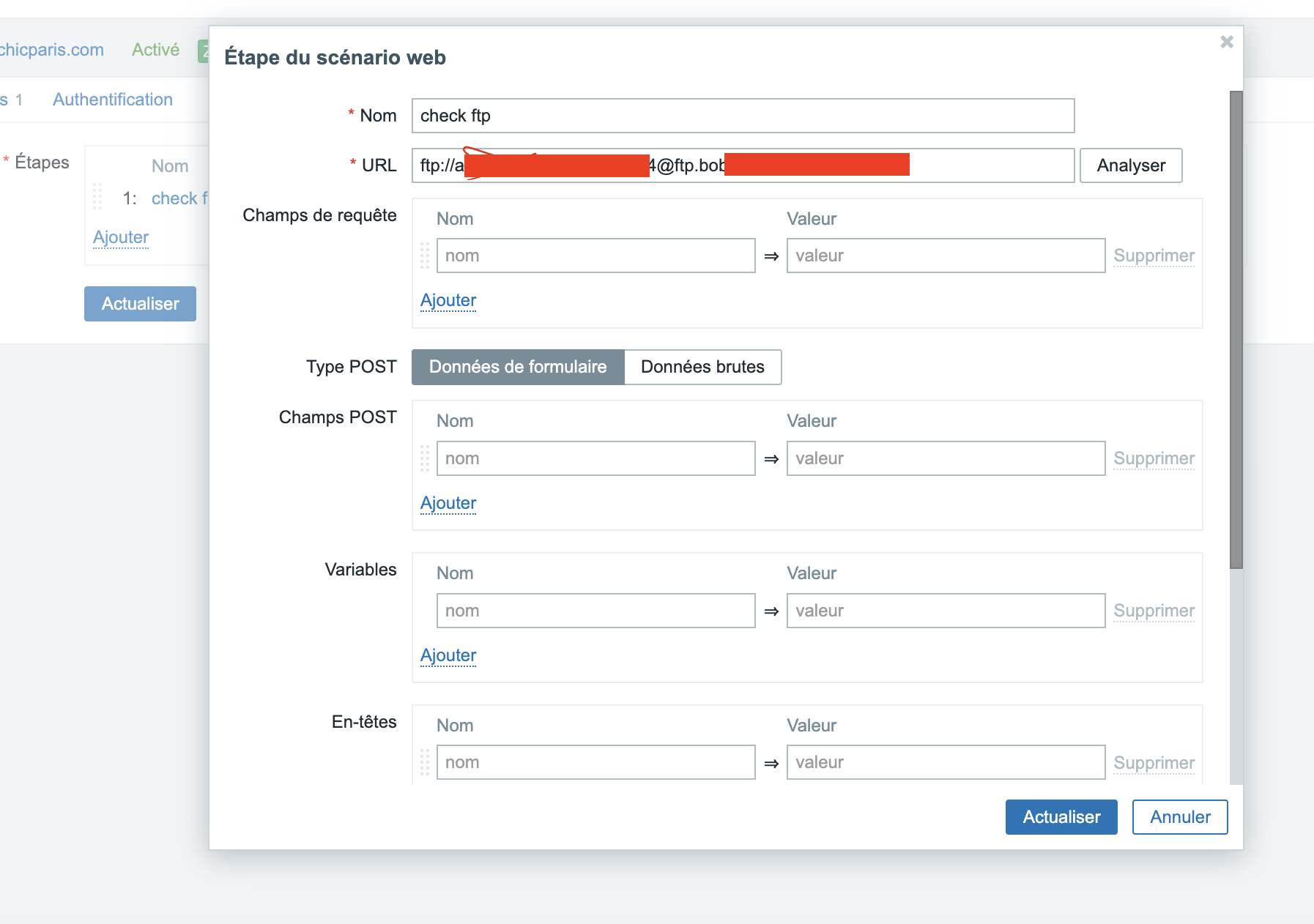The image size is (1314, 924).
Task: Click the dialog's vertical scrollbar
Action: coord(1236,329)
